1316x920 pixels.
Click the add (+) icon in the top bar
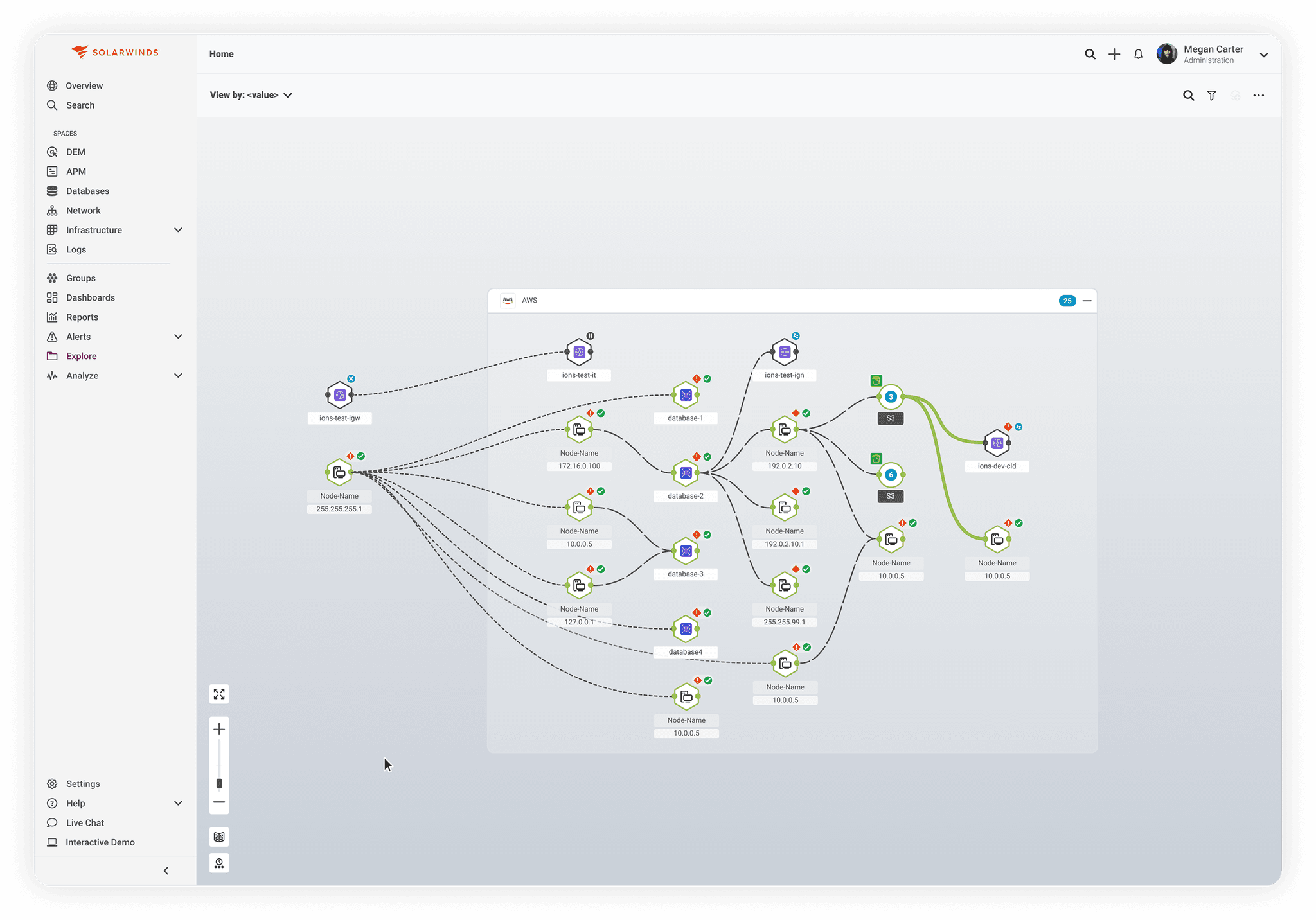tap(1114, 54)
